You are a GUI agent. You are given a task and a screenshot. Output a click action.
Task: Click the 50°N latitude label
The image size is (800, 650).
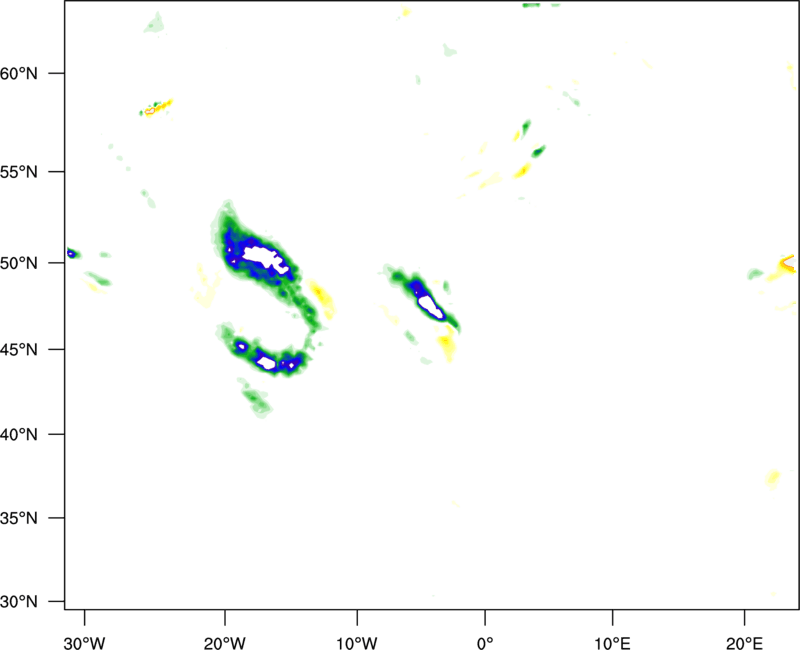(x=19, y=263)
